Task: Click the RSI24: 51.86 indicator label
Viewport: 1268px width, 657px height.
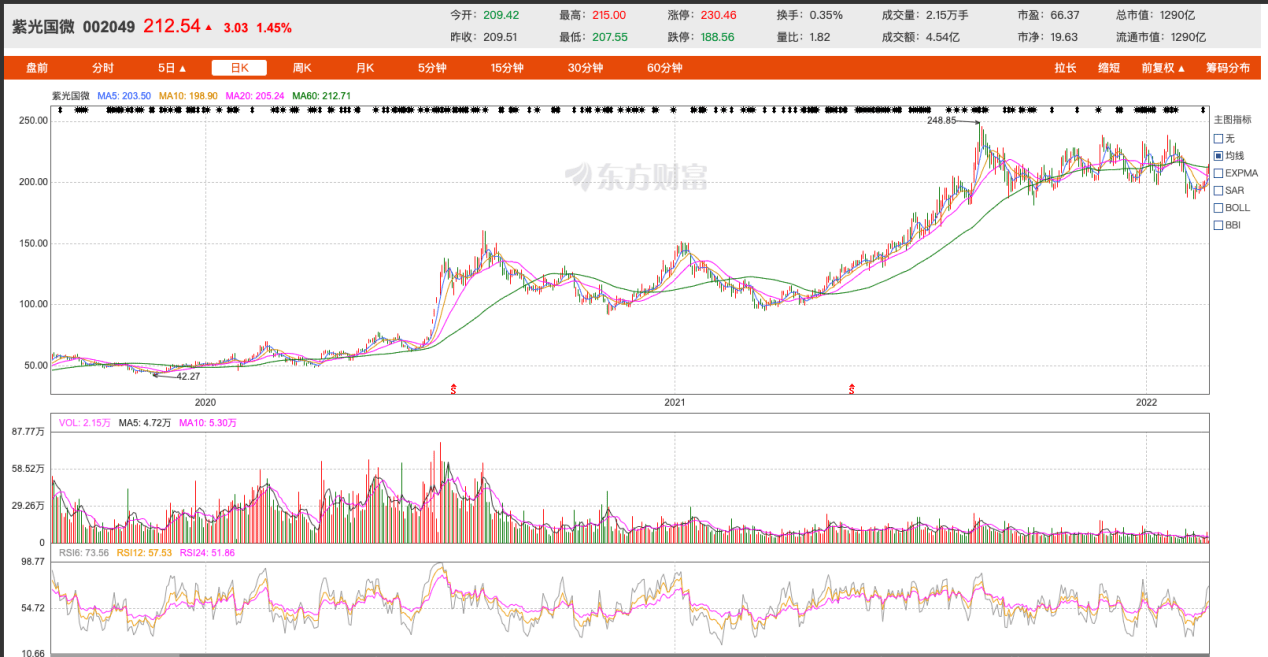Action: click(207, 552)
